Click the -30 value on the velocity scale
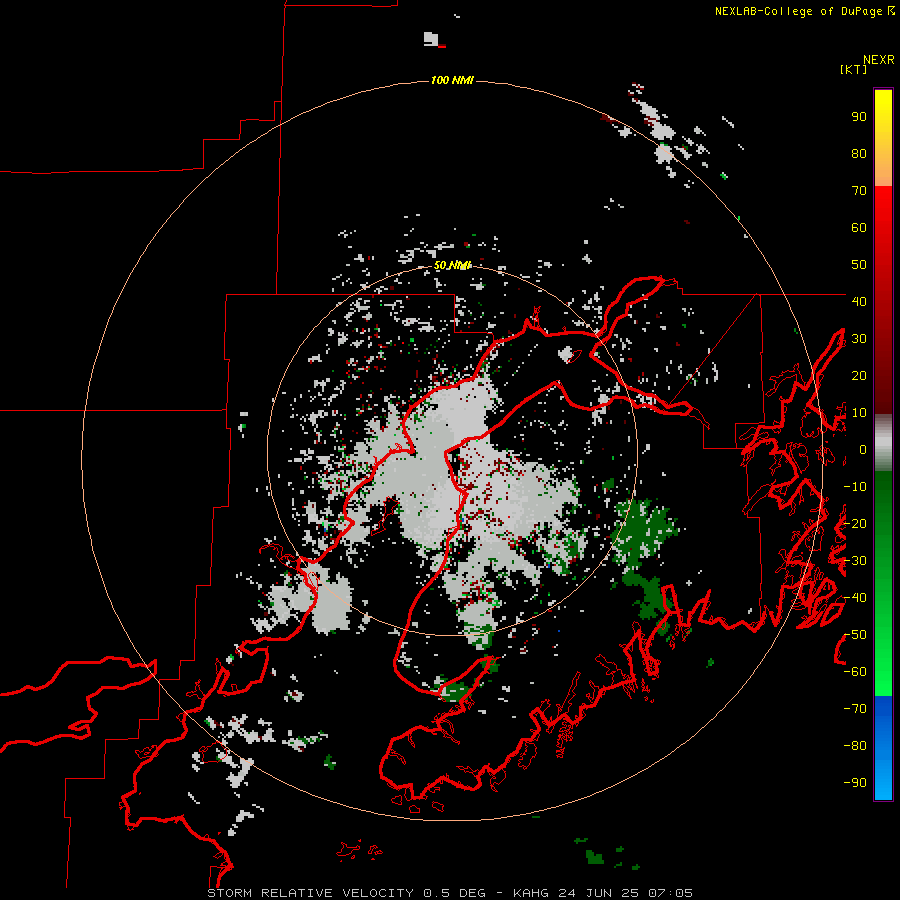Image resolution: width=900 pixels, height=900 pixels. 855,561
